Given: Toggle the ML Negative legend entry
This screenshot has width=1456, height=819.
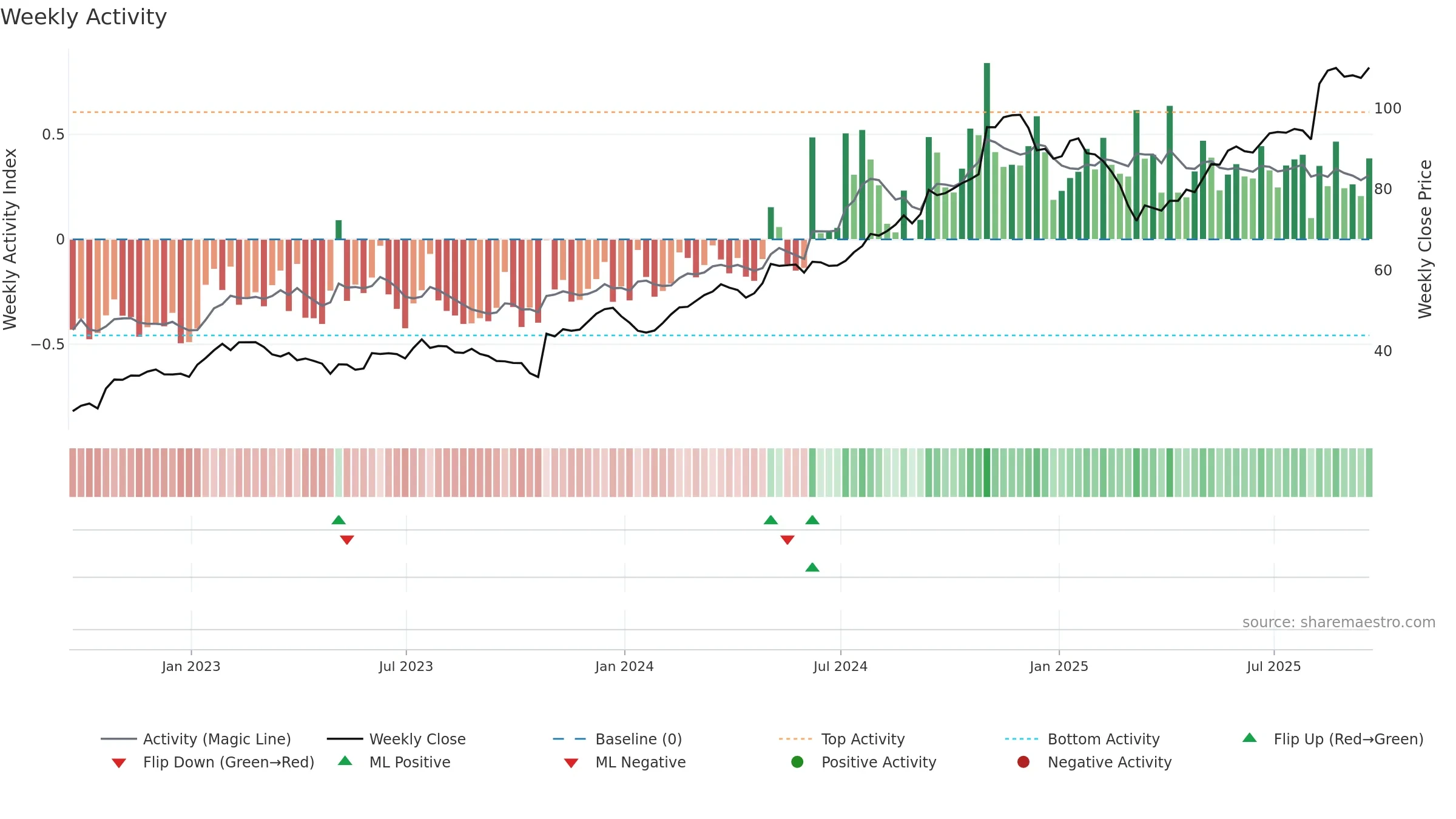Looking at the screenshot, I should (x=625, y=762).
